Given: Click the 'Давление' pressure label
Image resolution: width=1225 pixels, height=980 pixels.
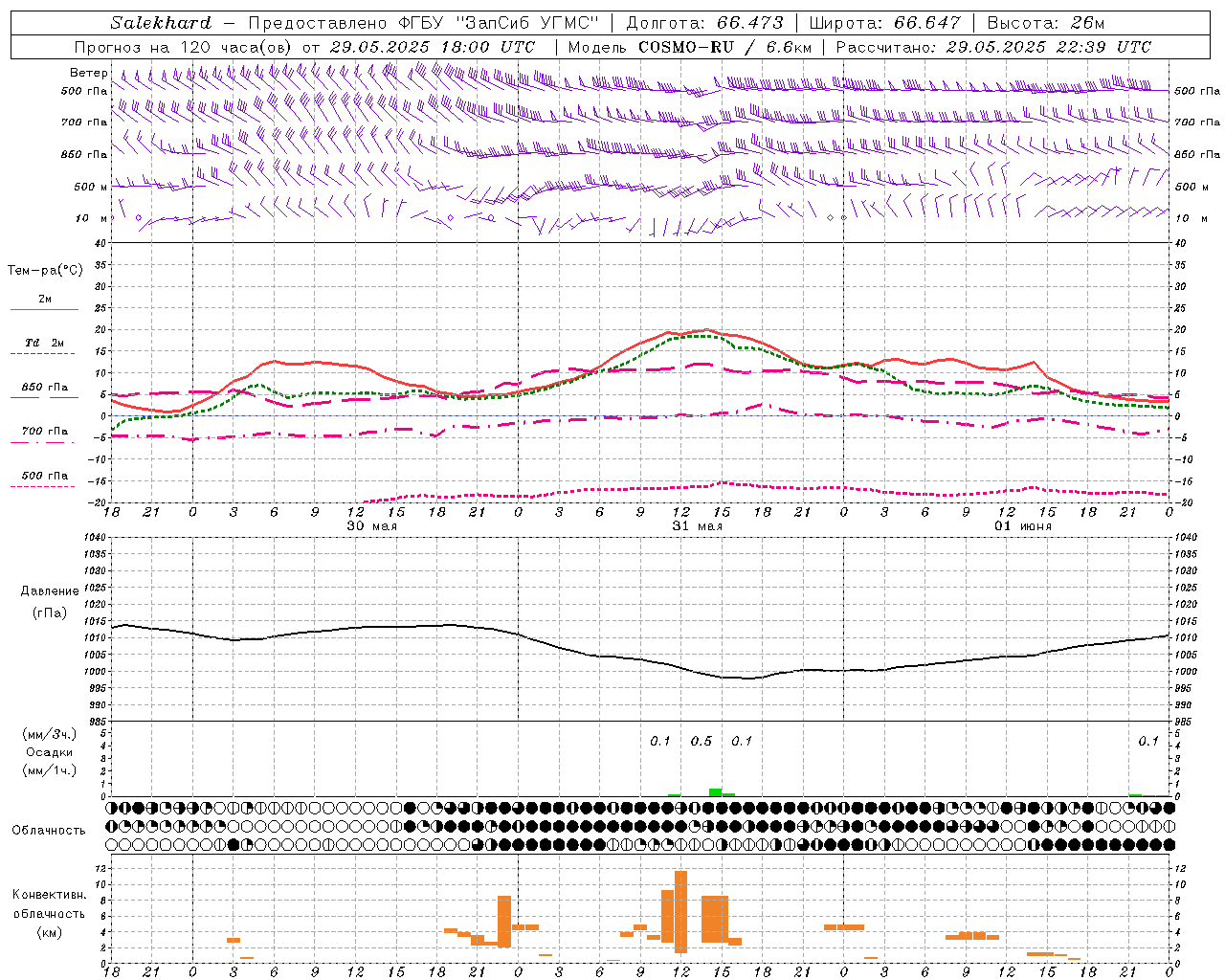Looking at the screenshot, I should (x=49, y=591).
